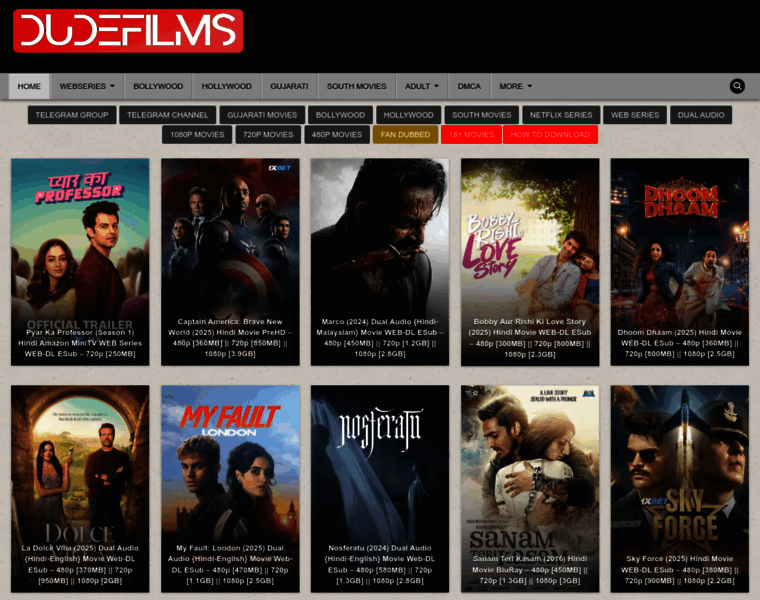Open the Gujarati menu item
The image size is (760, 600).
pos(289,86)
